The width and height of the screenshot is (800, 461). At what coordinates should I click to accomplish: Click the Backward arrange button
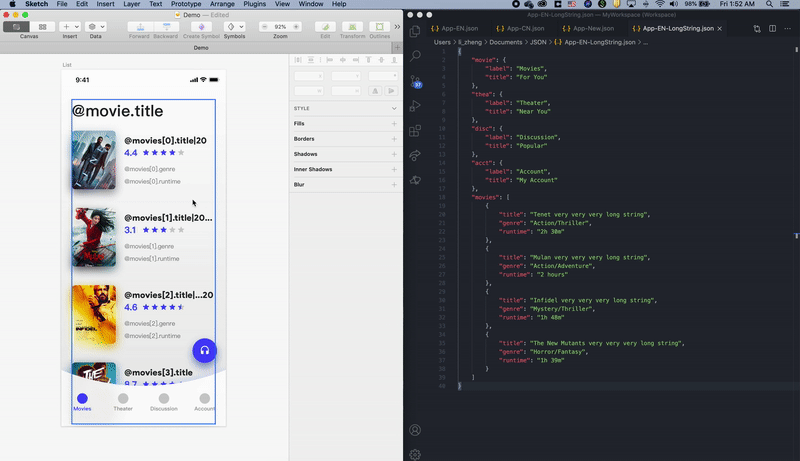coord(166,27)
